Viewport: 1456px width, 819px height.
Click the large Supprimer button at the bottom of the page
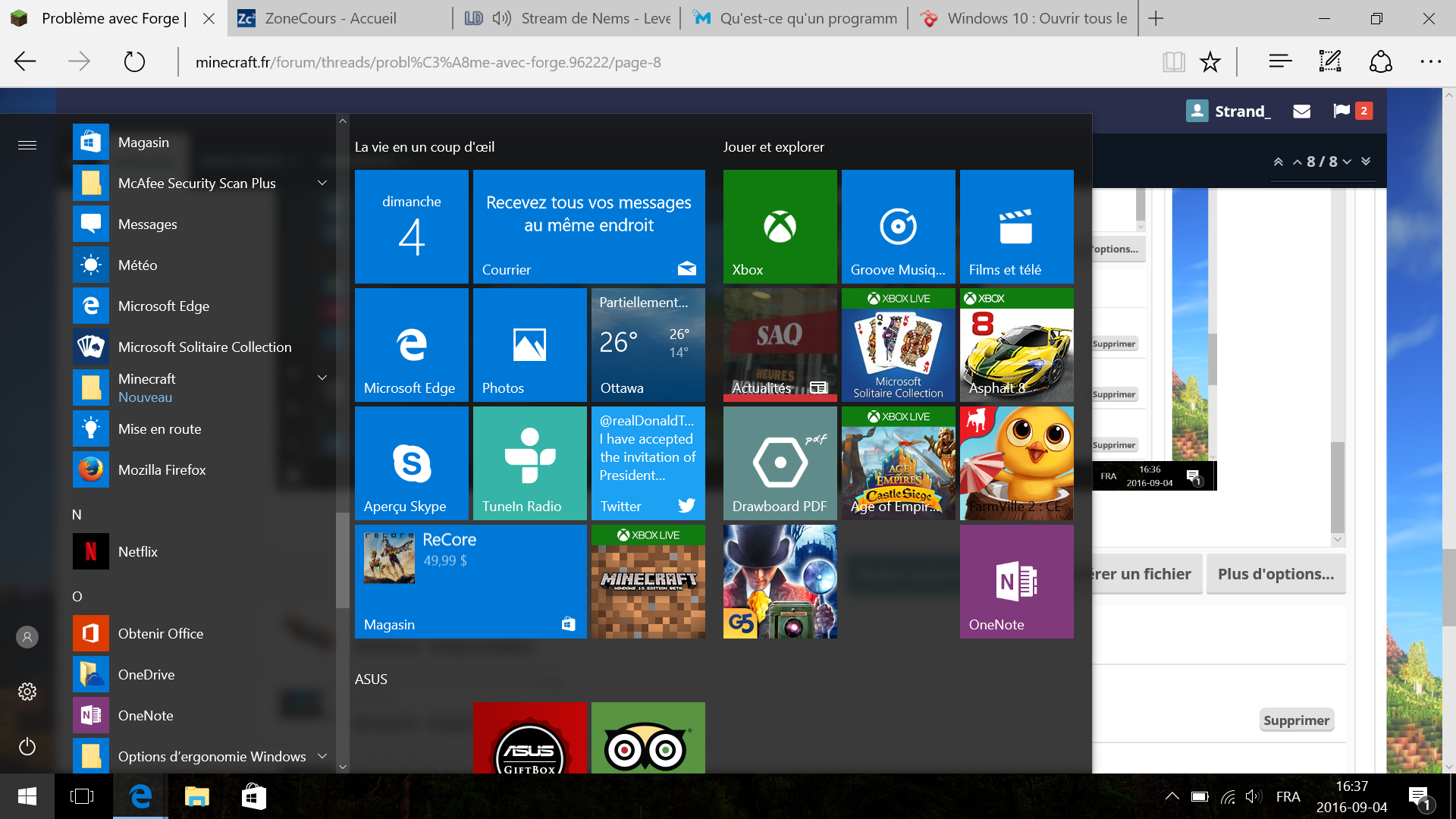(x=1296, y=720)
